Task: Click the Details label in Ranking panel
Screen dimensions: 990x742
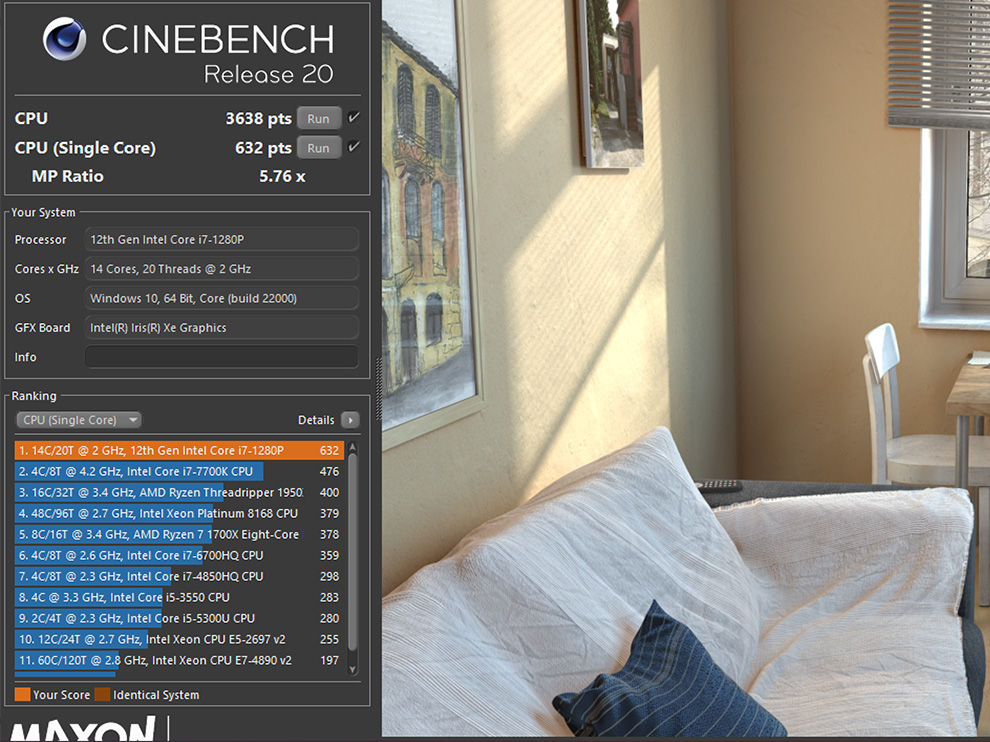Action: [x=316, y=420]
